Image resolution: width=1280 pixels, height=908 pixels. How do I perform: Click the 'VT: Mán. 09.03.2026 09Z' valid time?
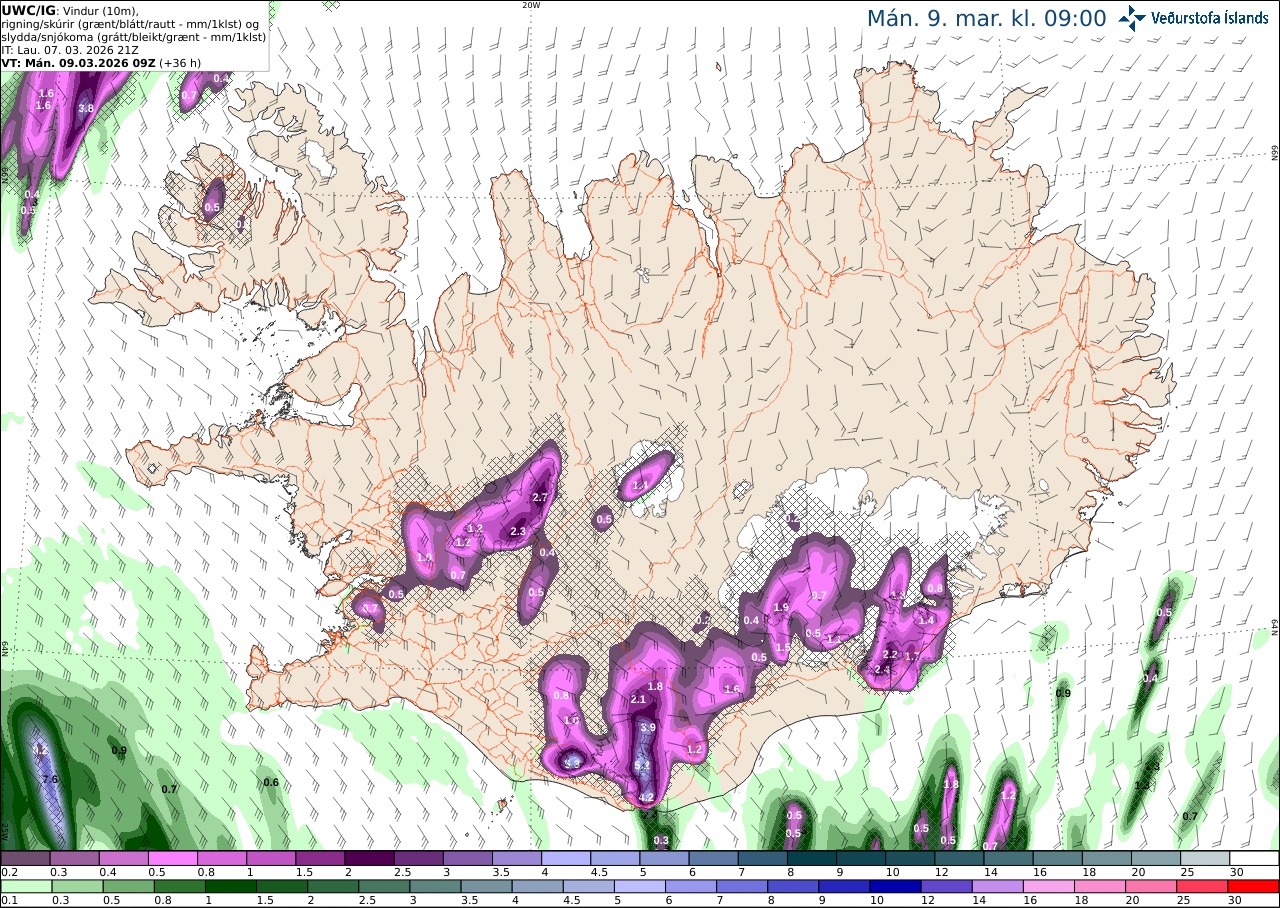click(78, 62)
